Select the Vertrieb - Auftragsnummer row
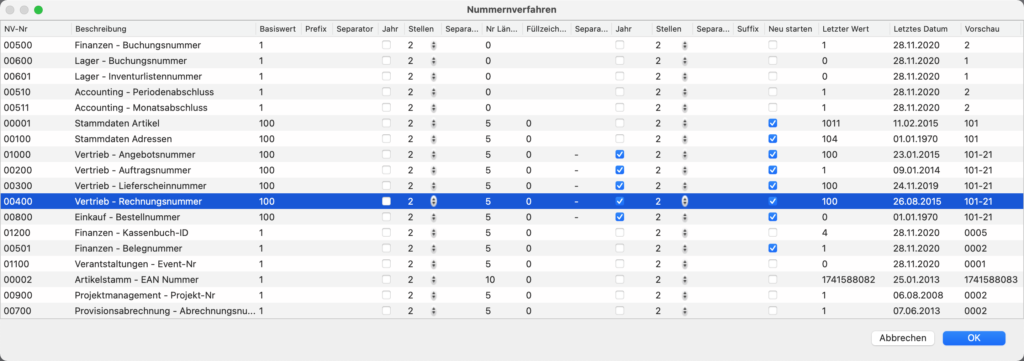 (x=512, y=170)
